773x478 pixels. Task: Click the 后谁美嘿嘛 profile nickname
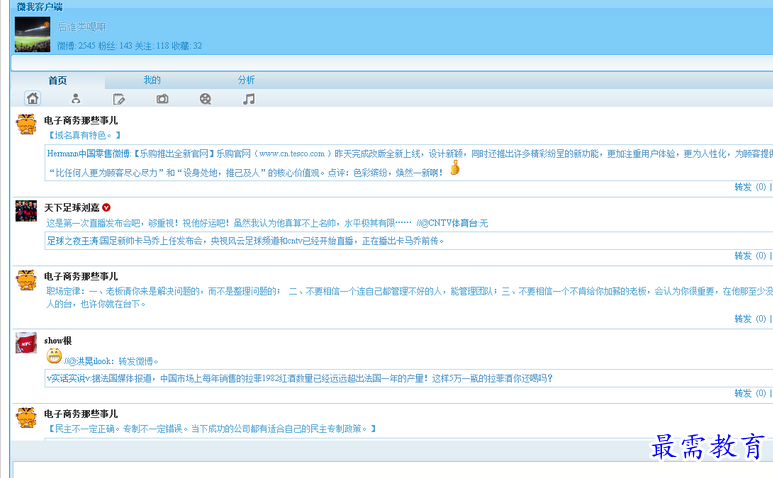point(81,27)
